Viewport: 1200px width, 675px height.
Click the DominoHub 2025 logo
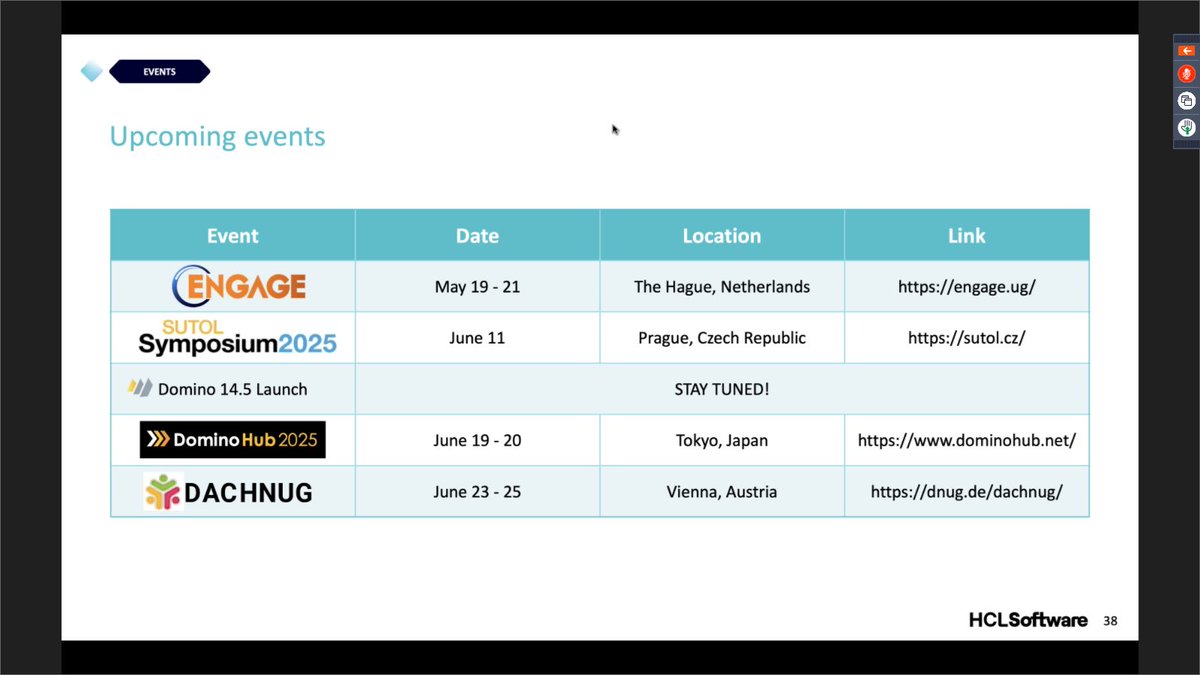(x=233, y=440)
